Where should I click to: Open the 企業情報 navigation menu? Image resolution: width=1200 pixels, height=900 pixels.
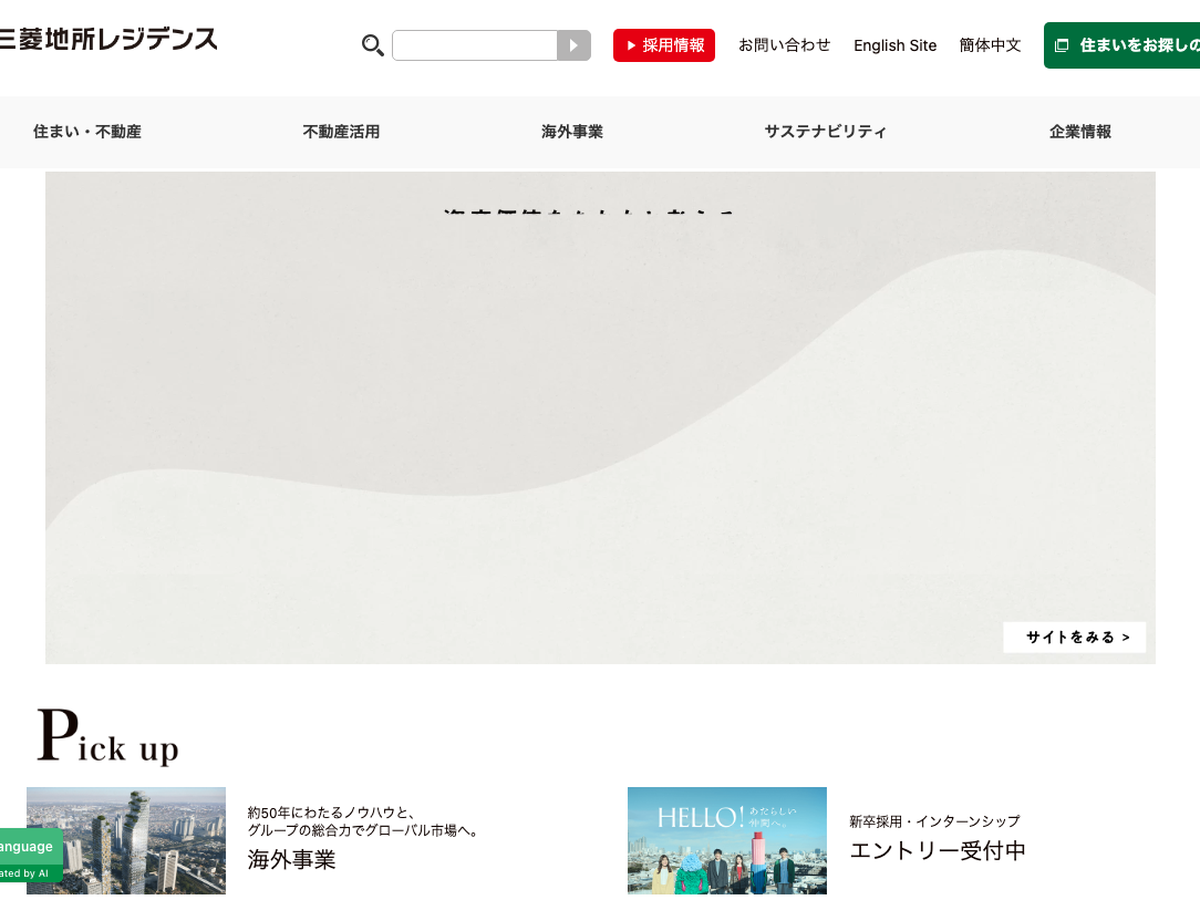point(1080,131)
